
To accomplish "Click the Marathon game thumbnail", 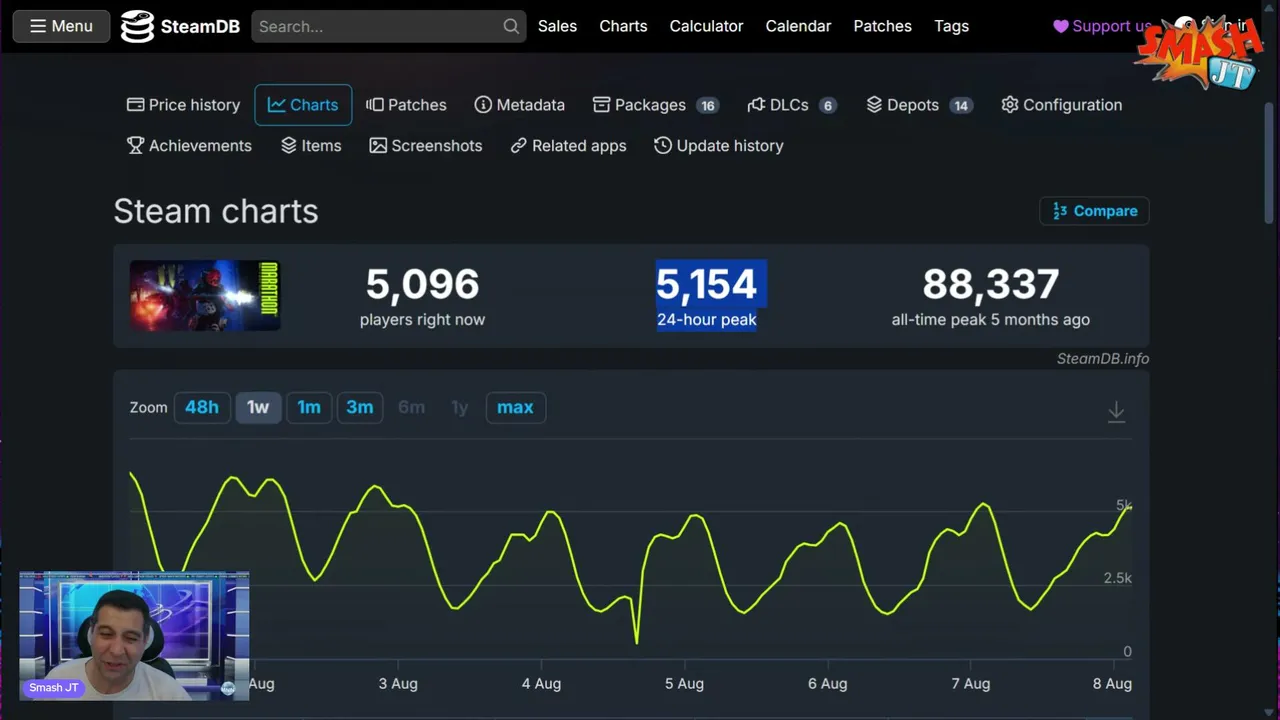I will point(205,295).
